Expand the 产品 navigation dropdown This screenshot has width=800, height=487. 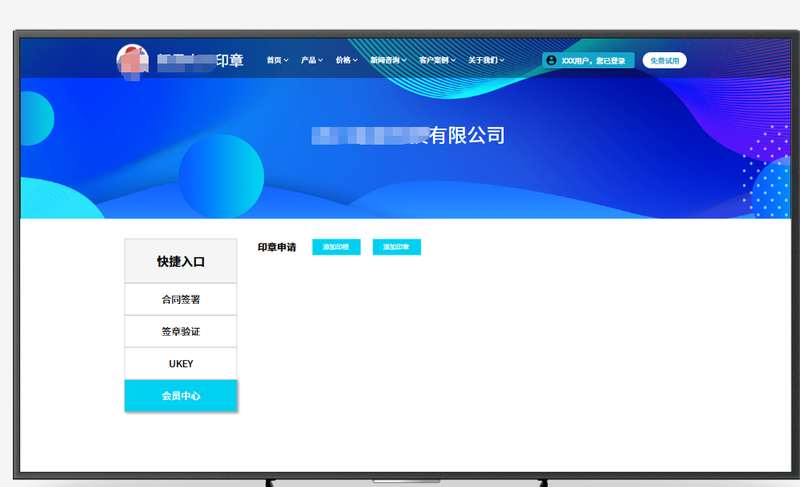pyautogui.click(x=312, y=60)
